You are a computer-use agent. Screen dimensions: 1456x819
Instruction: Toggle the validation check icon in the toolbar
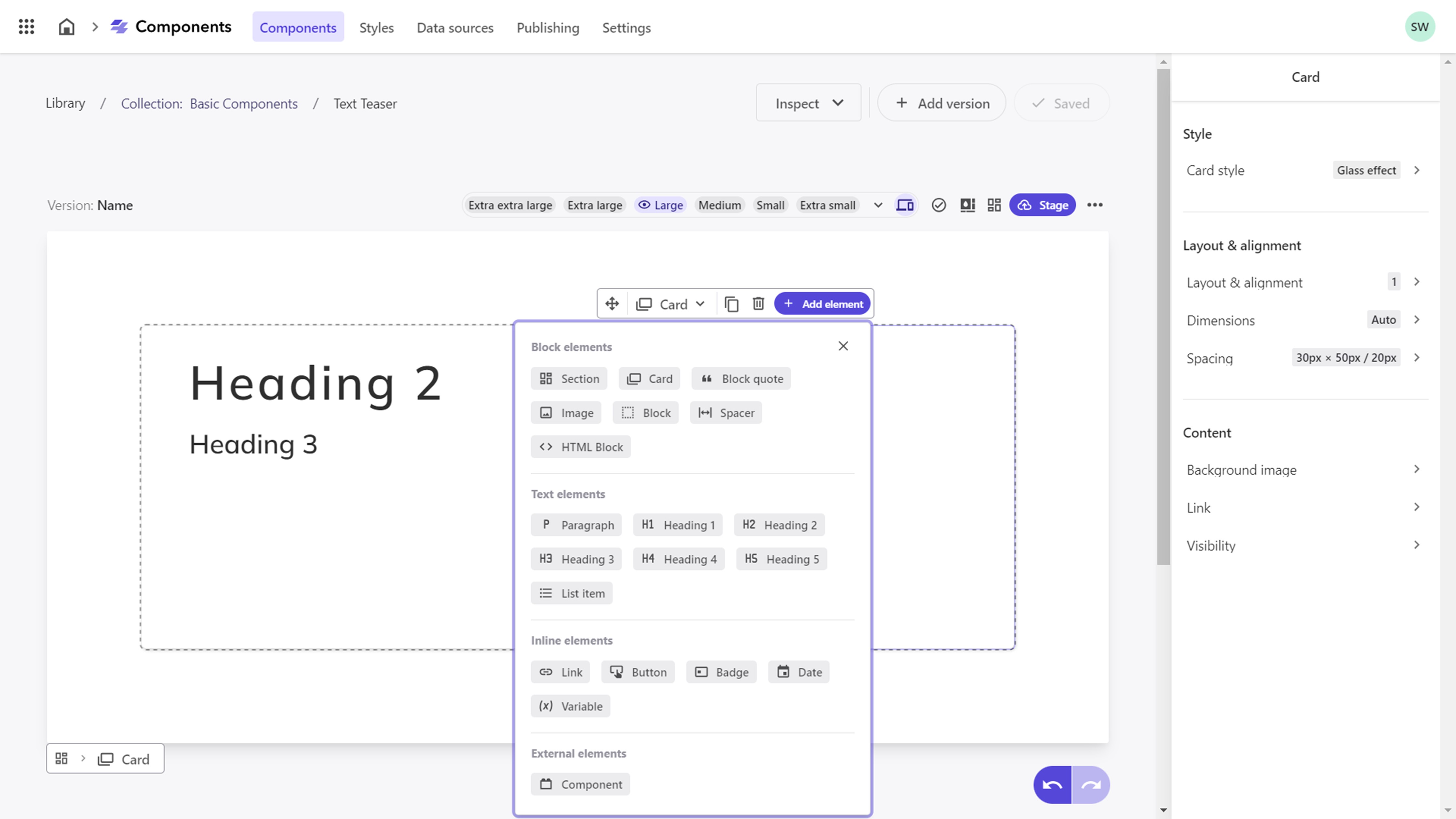click(x=939, y=205)
